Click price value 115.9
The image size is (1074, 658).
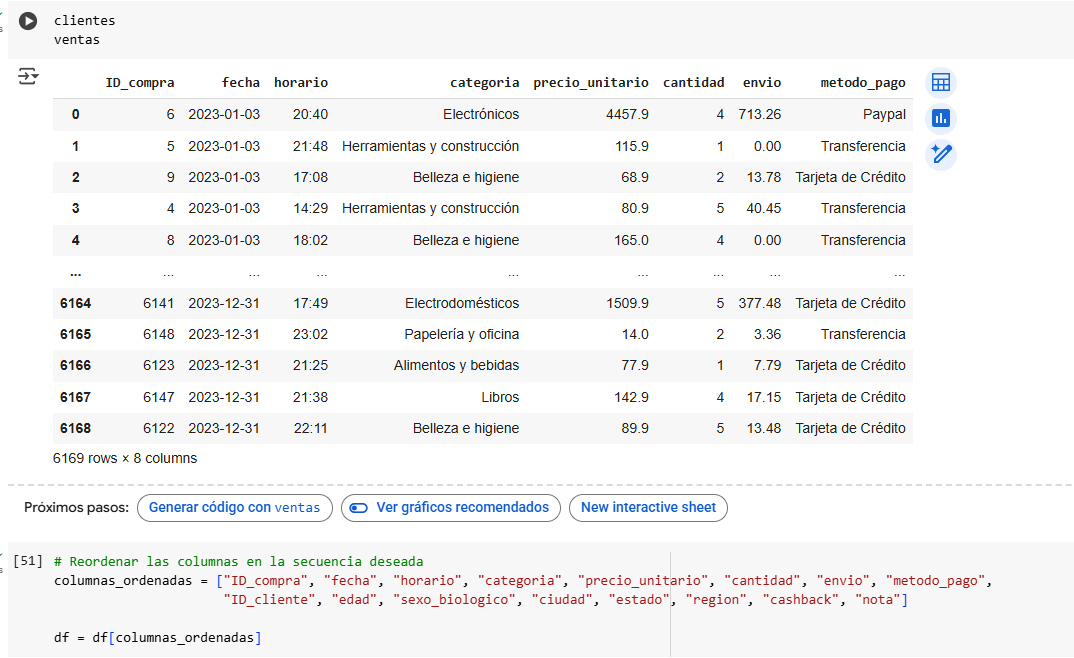[632, 147]
